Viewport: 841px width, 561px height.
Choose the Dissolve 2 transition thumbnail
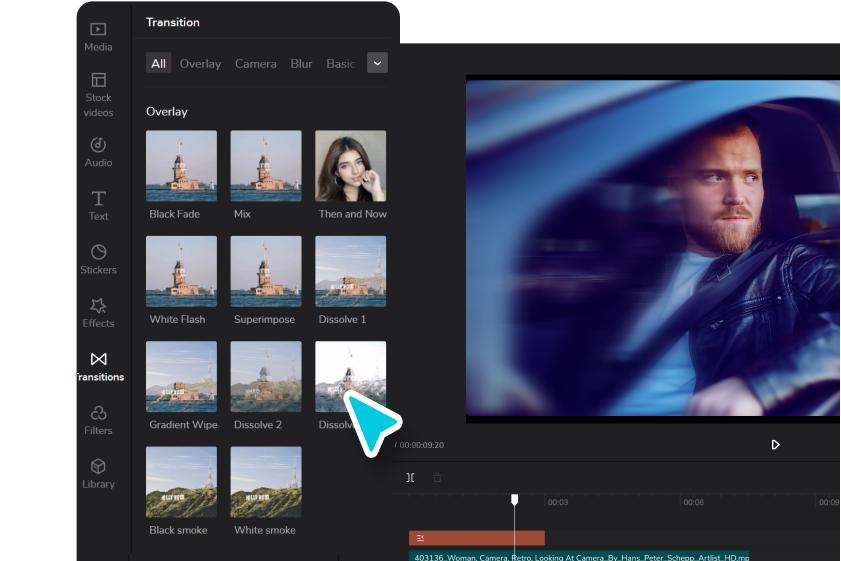[266, 377]
